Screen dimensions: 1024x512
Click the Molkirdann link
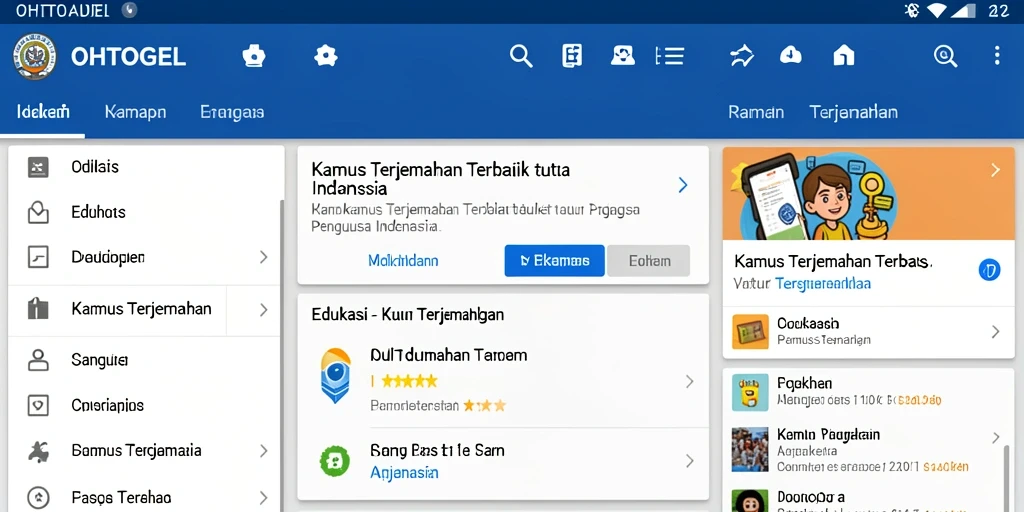(403, 261)
